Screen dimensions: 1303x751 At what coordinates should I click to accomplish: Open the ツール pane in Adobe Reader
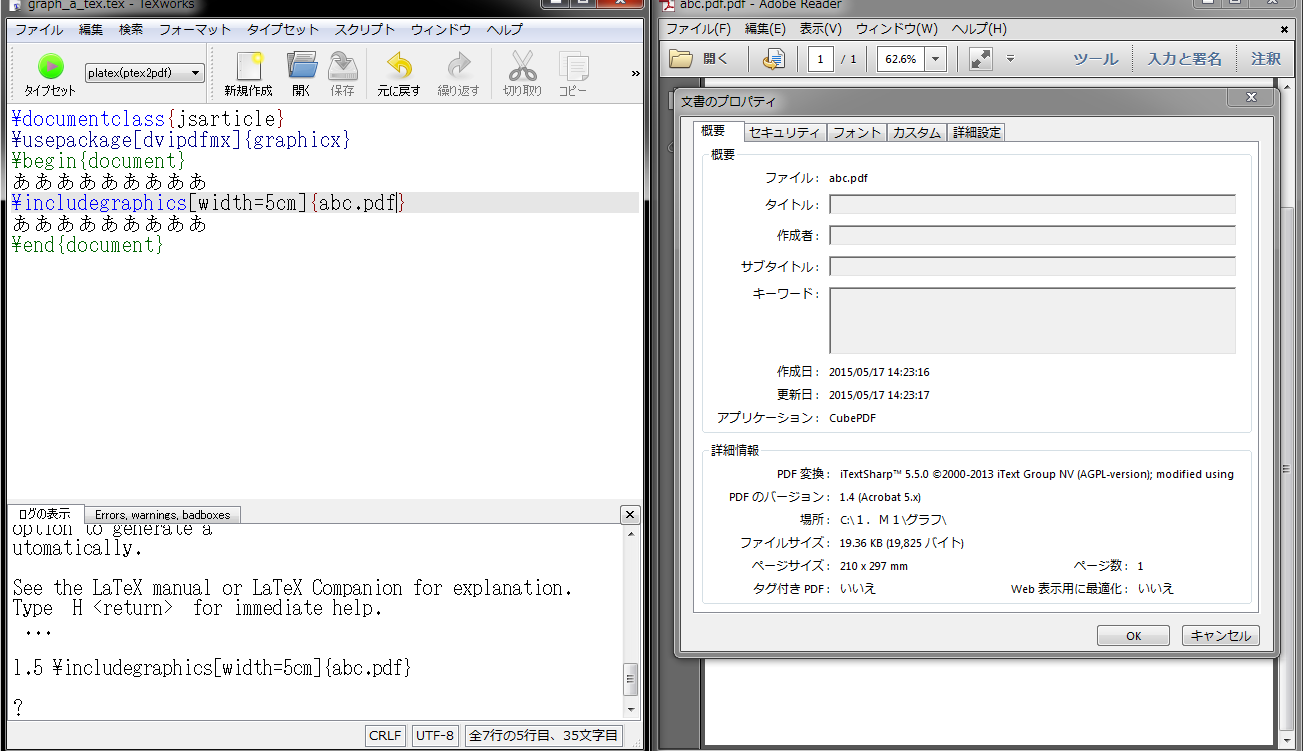coord(1096,59)
